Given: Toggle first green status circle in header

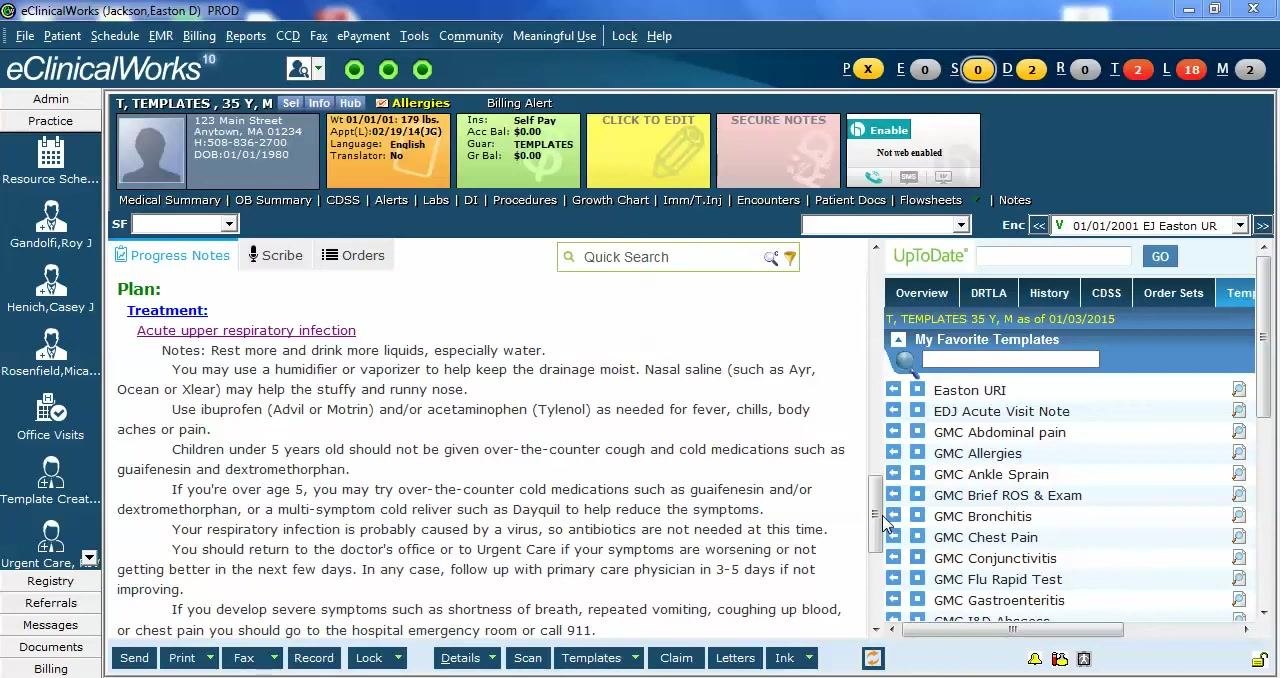Looking at the screenshot, I should 354,69.
